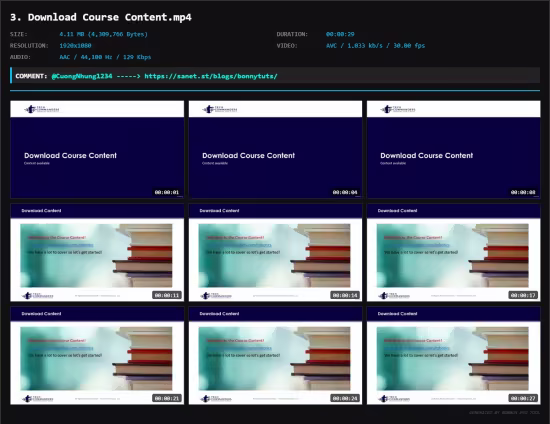550x424 pixels.
Task: Click the Tech Commanders logo in first frame
Action: (42, 109)
